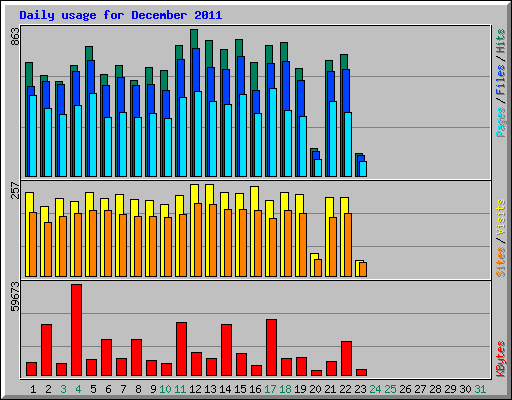512x400 pixels.
Task: Click day label 15 on the x-axis
Action: coord(240,389)
